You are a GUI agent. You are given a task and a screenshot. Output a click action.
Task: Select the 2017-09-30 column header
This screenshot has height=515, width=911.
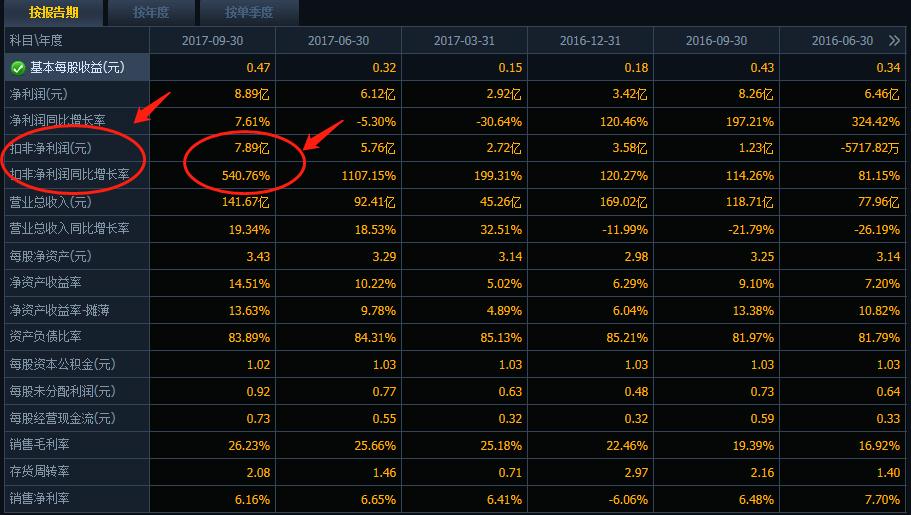[213, 41]
